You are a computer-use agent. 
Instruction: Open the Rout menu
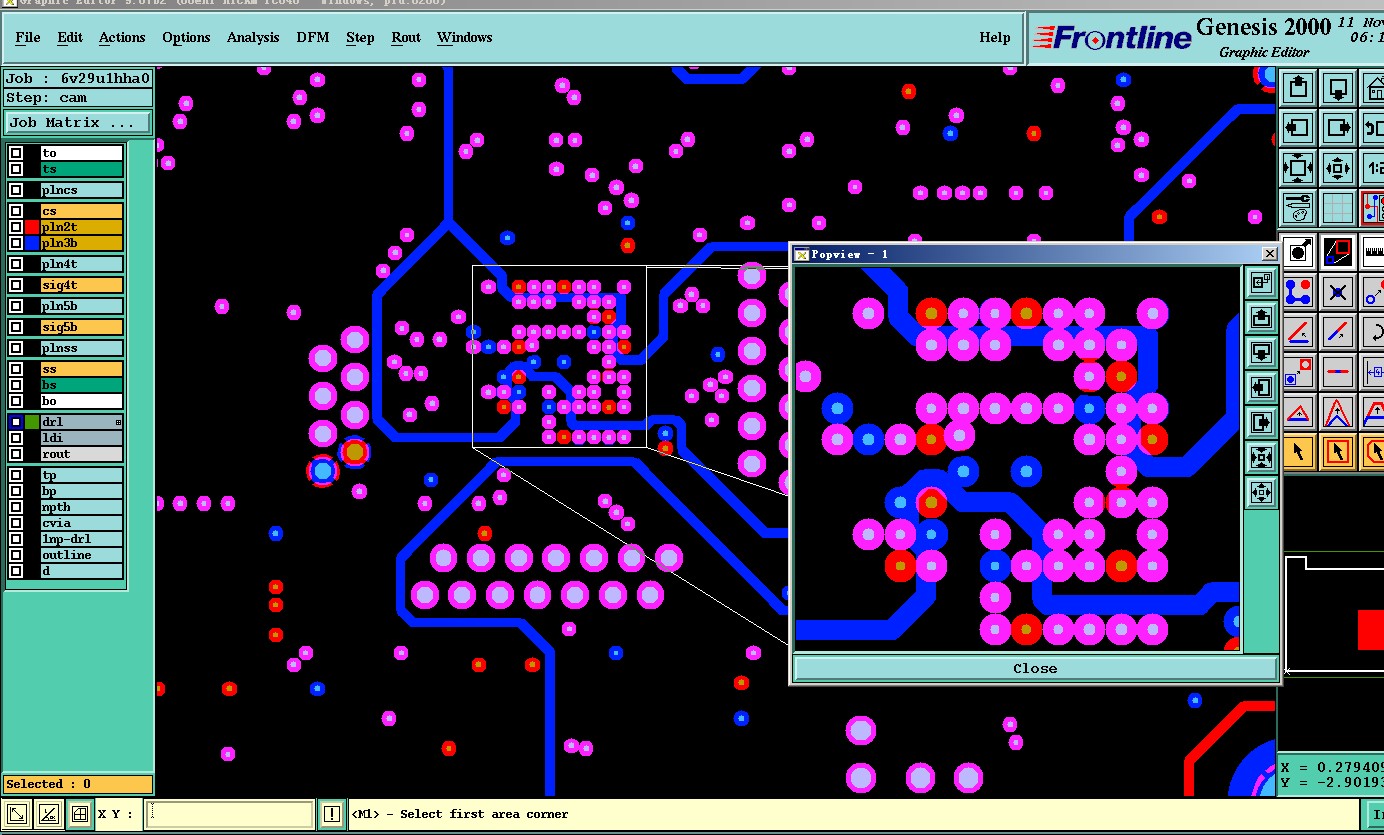click(x=406, y=37)
